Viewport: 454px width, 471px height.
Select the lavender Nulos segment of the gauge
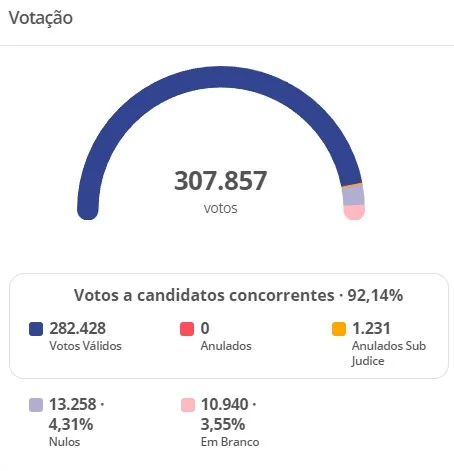click(x=353, y=195)
